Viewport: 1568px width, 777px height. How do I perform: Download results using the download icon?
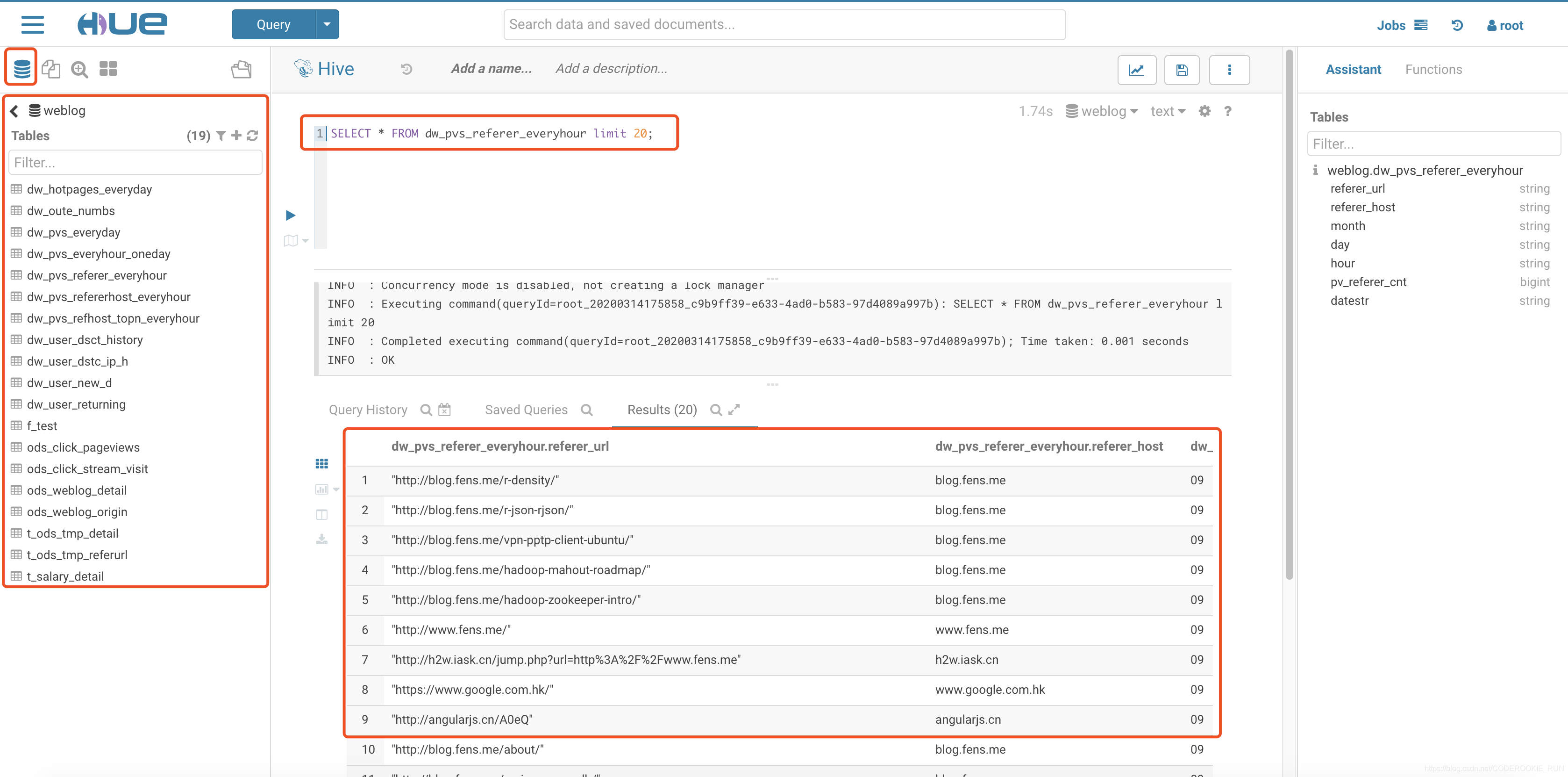pos(321,539)
